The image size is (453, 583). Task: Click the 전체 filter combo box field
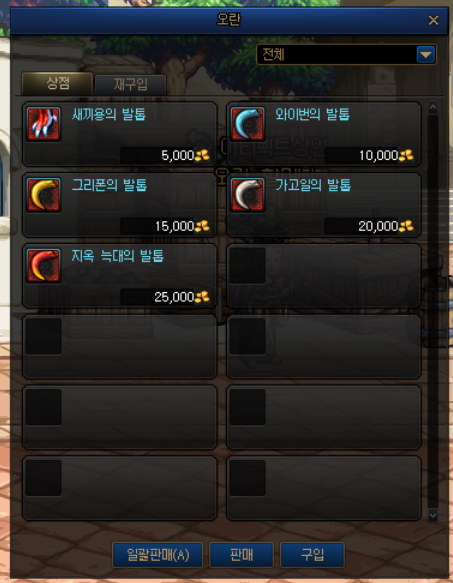point(346,55)
